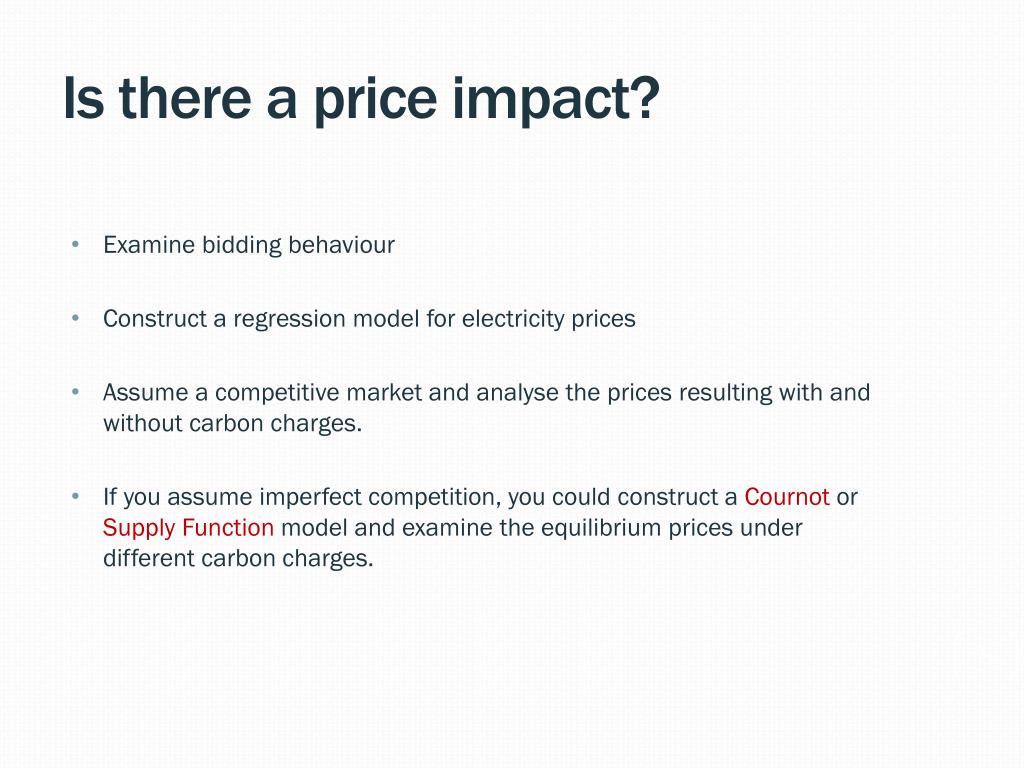Click 'imperfect competition' phrase in last bullet
Screen dimensions: 1024x768
click(x=380, y=498)
